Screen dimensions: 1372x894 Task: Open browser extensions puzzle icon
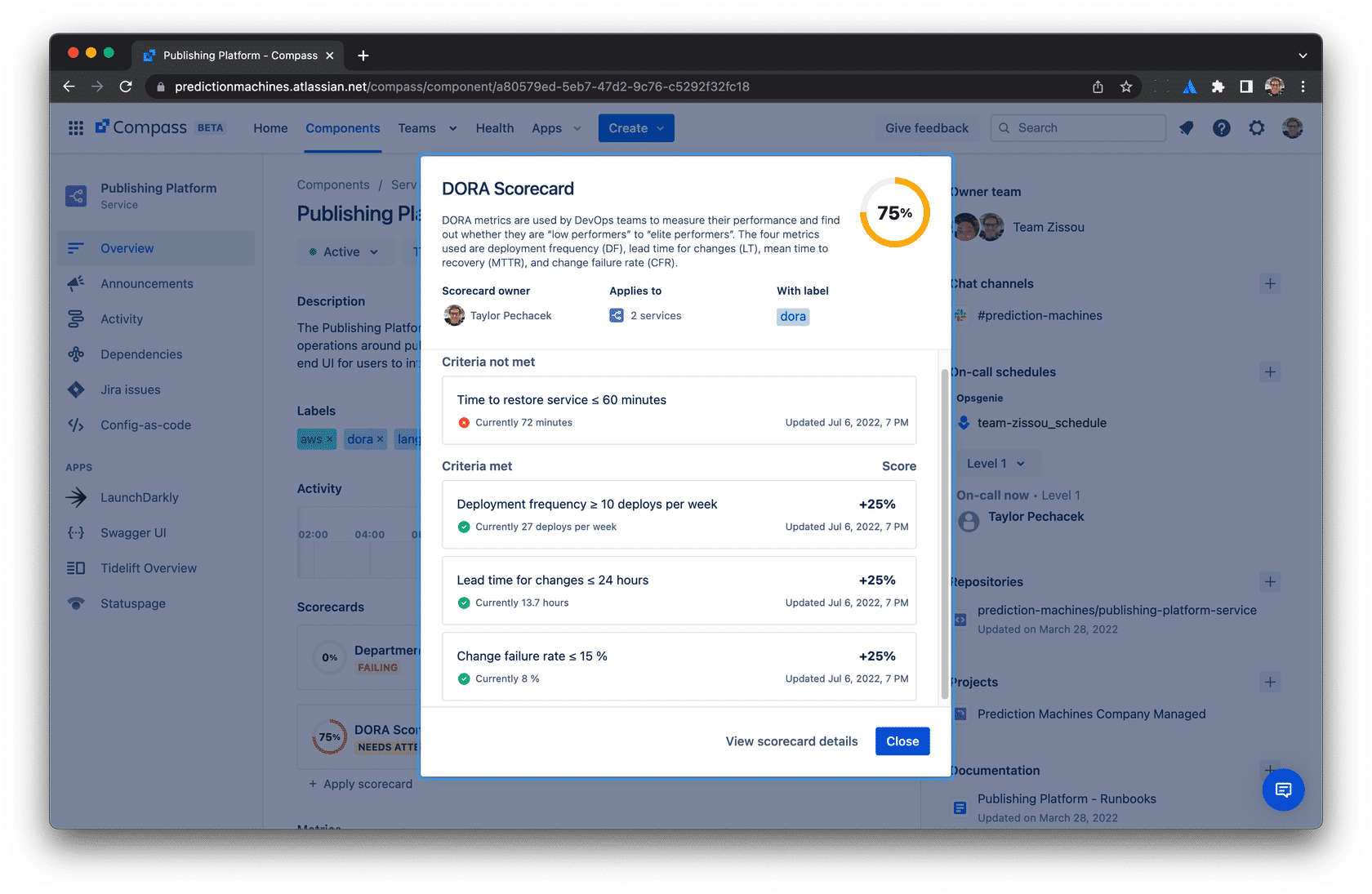point(1218,87)
